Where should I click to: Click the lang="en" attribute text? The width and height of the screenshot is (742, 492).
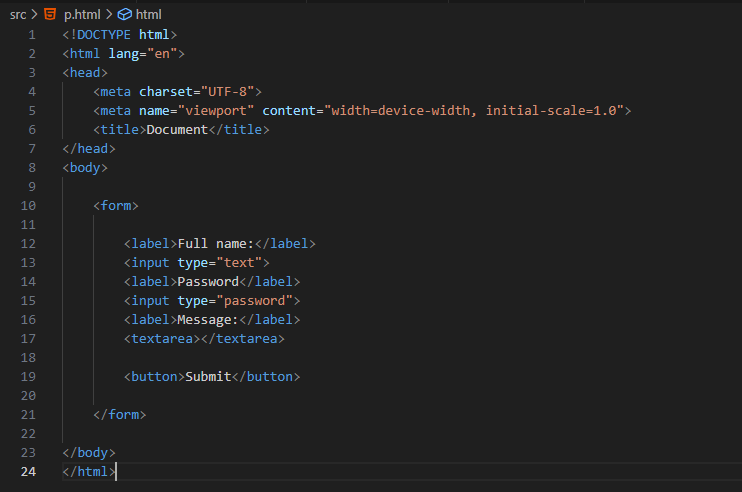[x=143, y=54]
